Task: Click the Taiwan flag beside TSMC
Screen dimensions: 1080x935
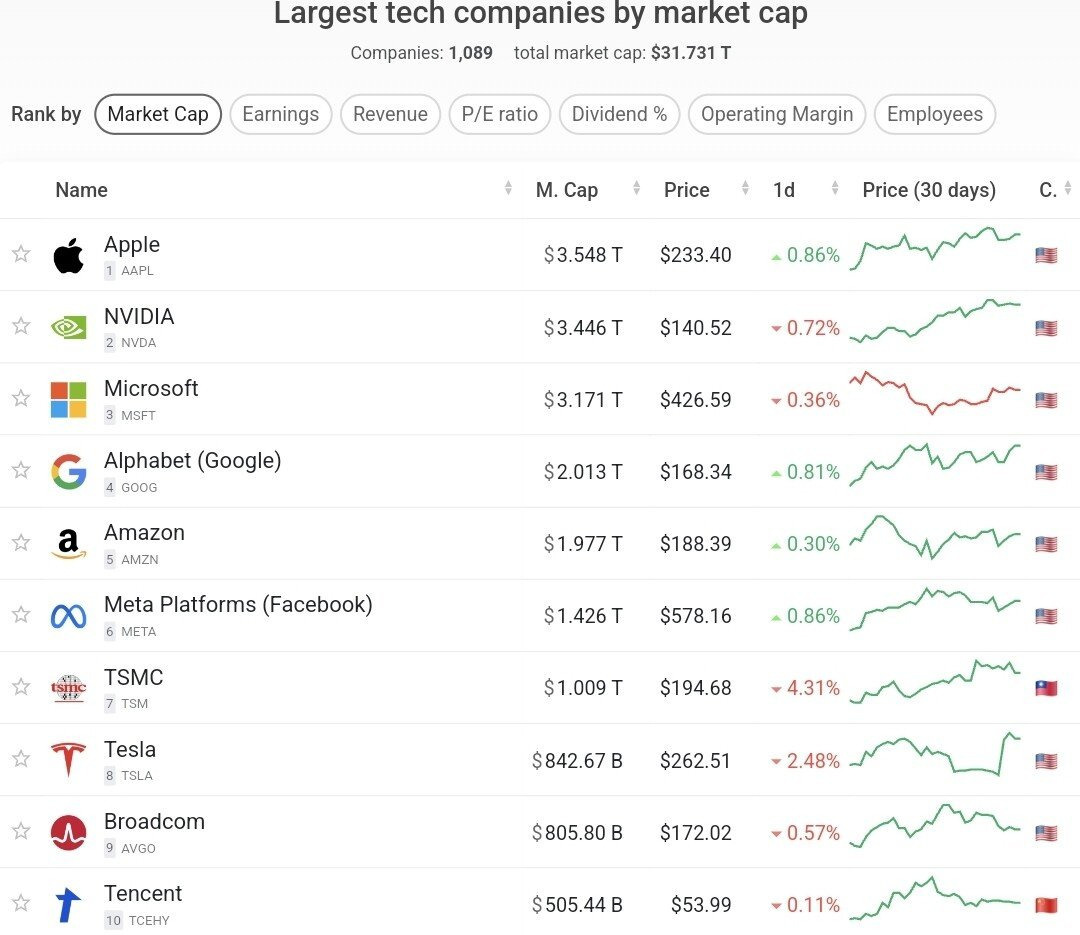Action: point(1046,688)
